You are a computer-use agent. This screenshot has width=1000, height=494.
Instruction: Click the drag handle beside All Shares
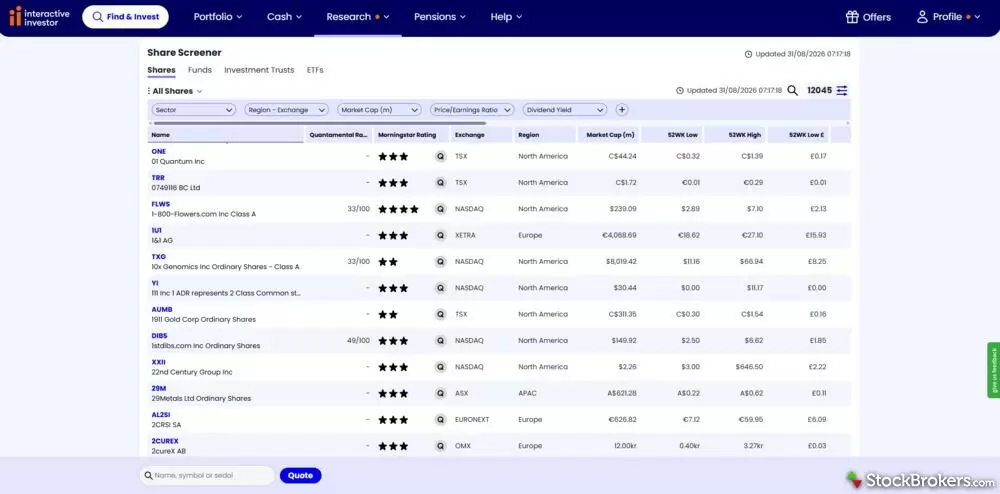[149, 91]
